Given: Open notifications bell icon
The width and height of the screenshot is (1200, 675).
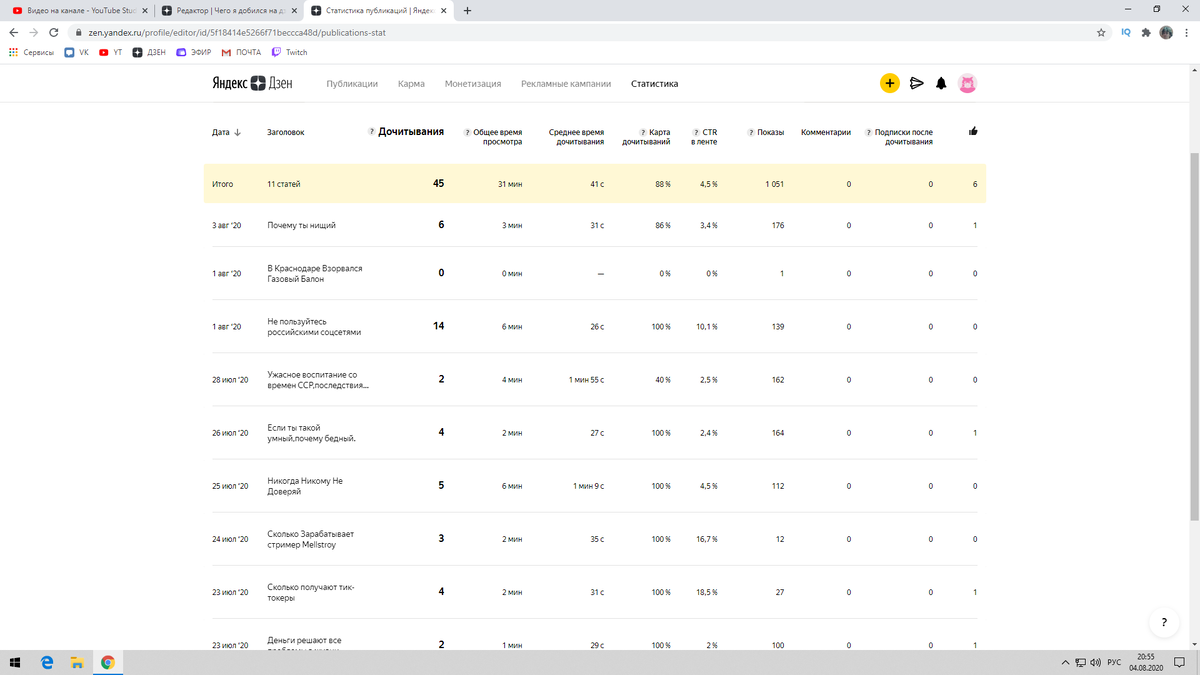Looking at the screenshot, I should click(941, 84).
